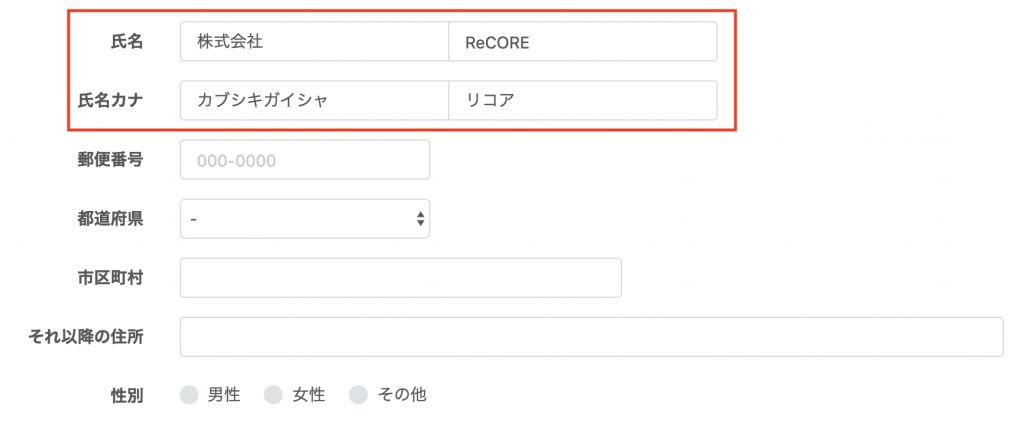Focus the それ以降の住所 input box
The height and width of the screenshot is (429, 1024).
(x=592, y=337)
